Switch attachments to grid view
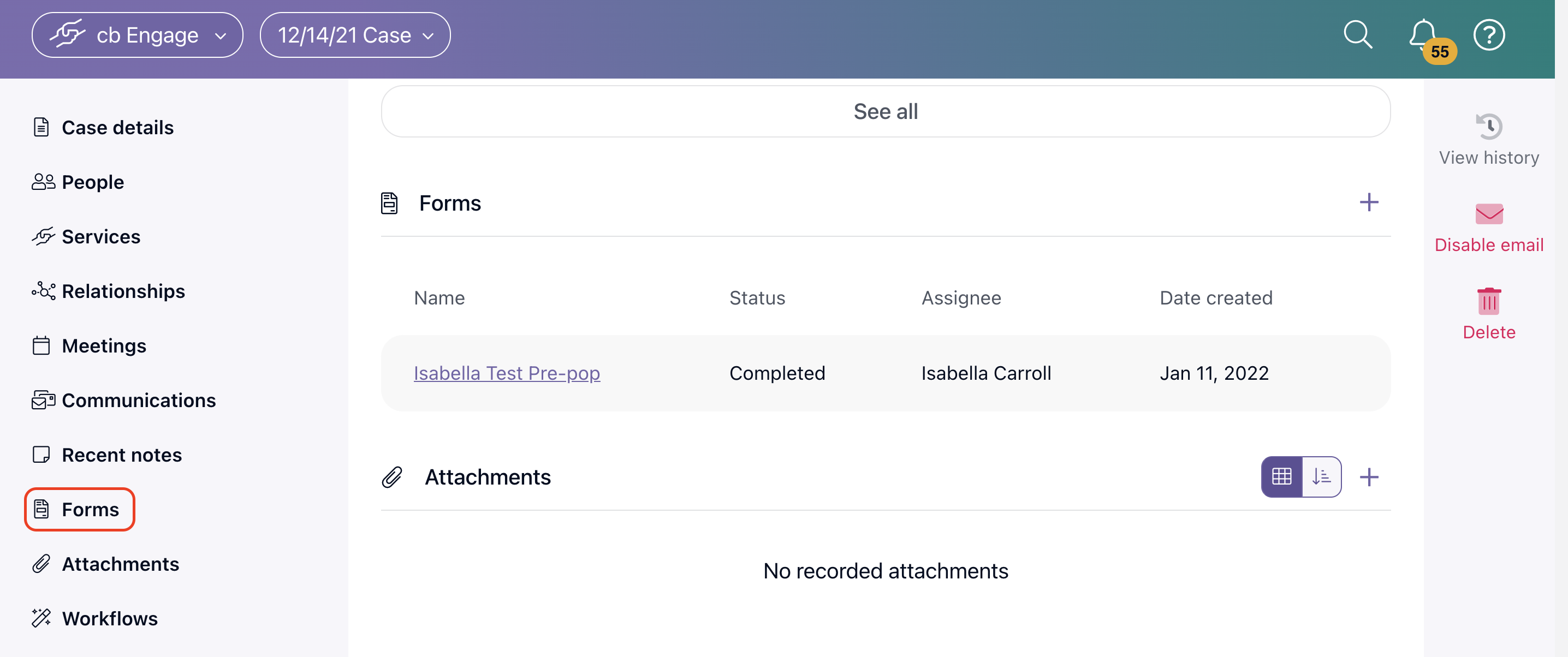 pyautogui.click(x=1282, y=476)
